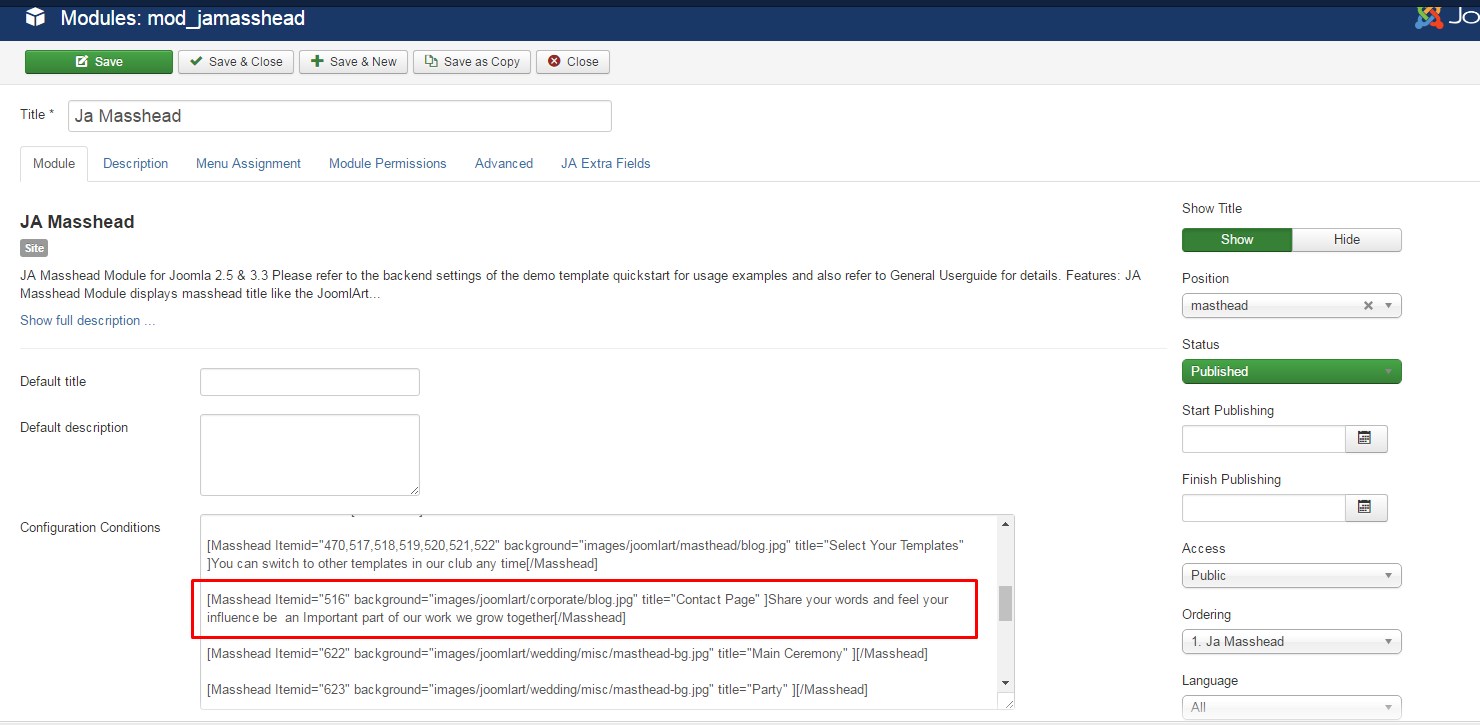Click the Configuration Conditions scroll down arrow
1480x725 pixels.
1006,683
